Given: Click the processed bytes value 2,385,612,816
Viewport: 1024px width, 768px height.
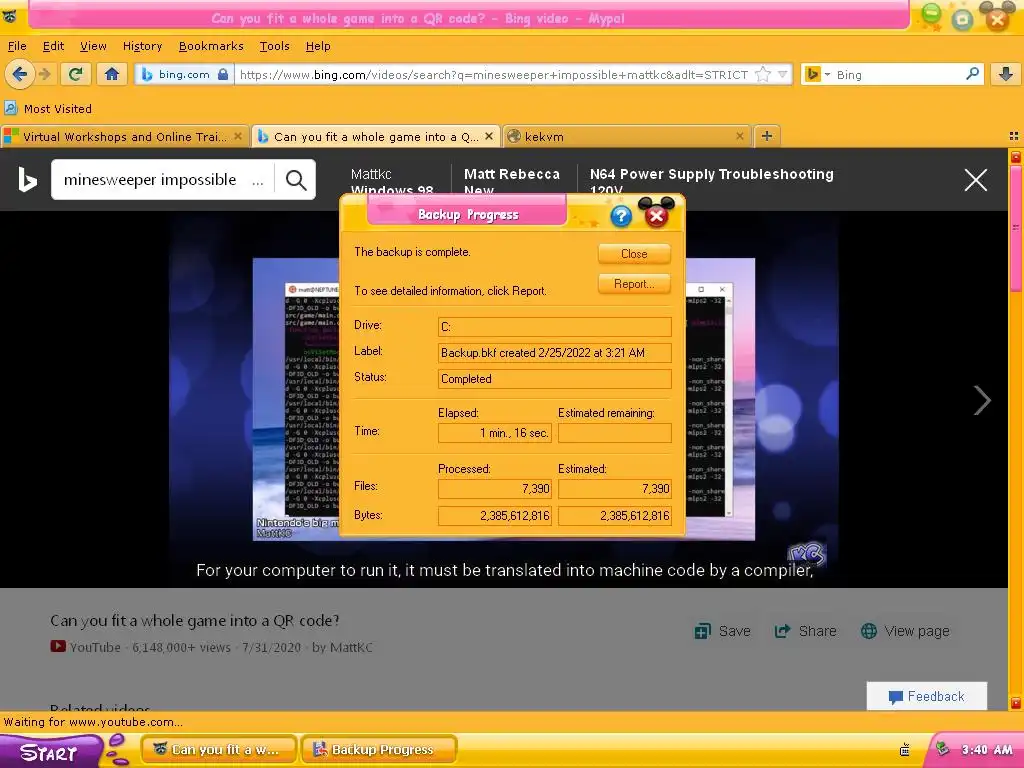Looking at the screenshot, I should 495,515.
